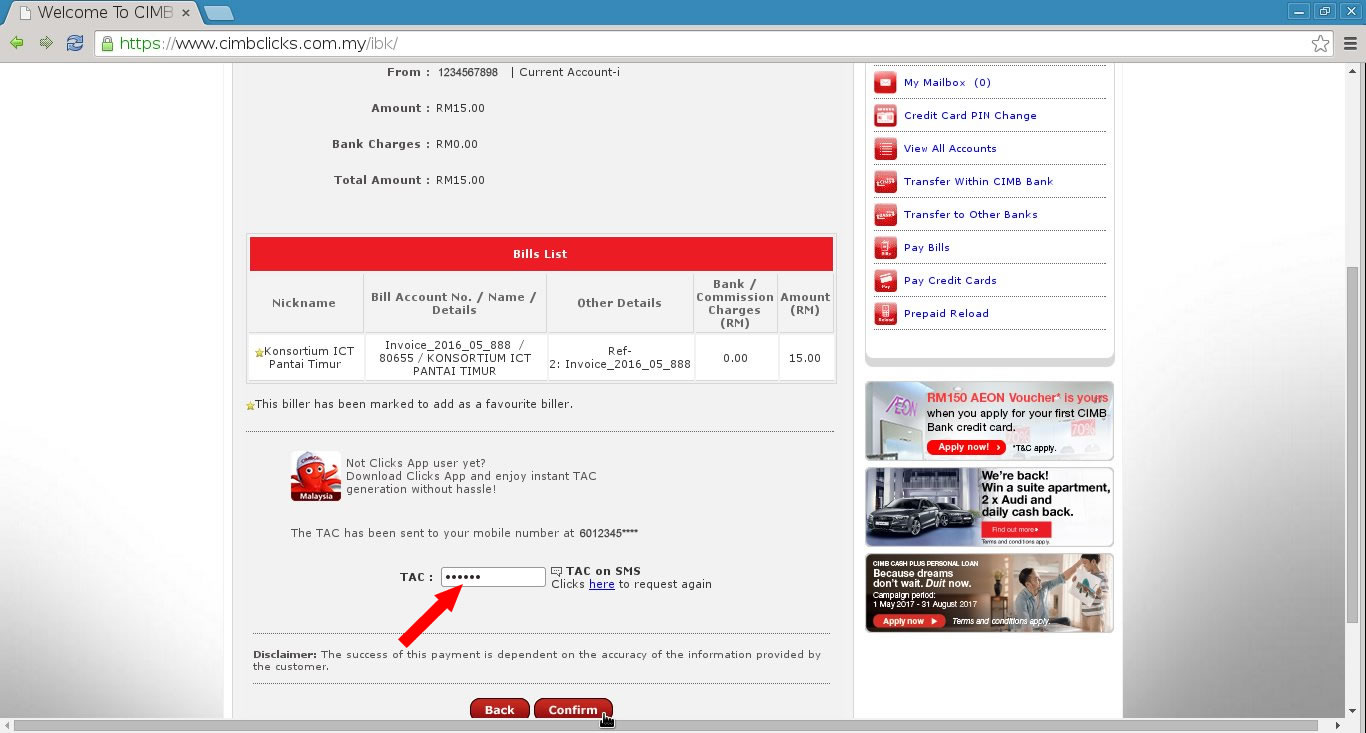The height and width of the screenshot is (733, 1366).
Task: Click 'here' to request TAC again
Action: (602, 584)
